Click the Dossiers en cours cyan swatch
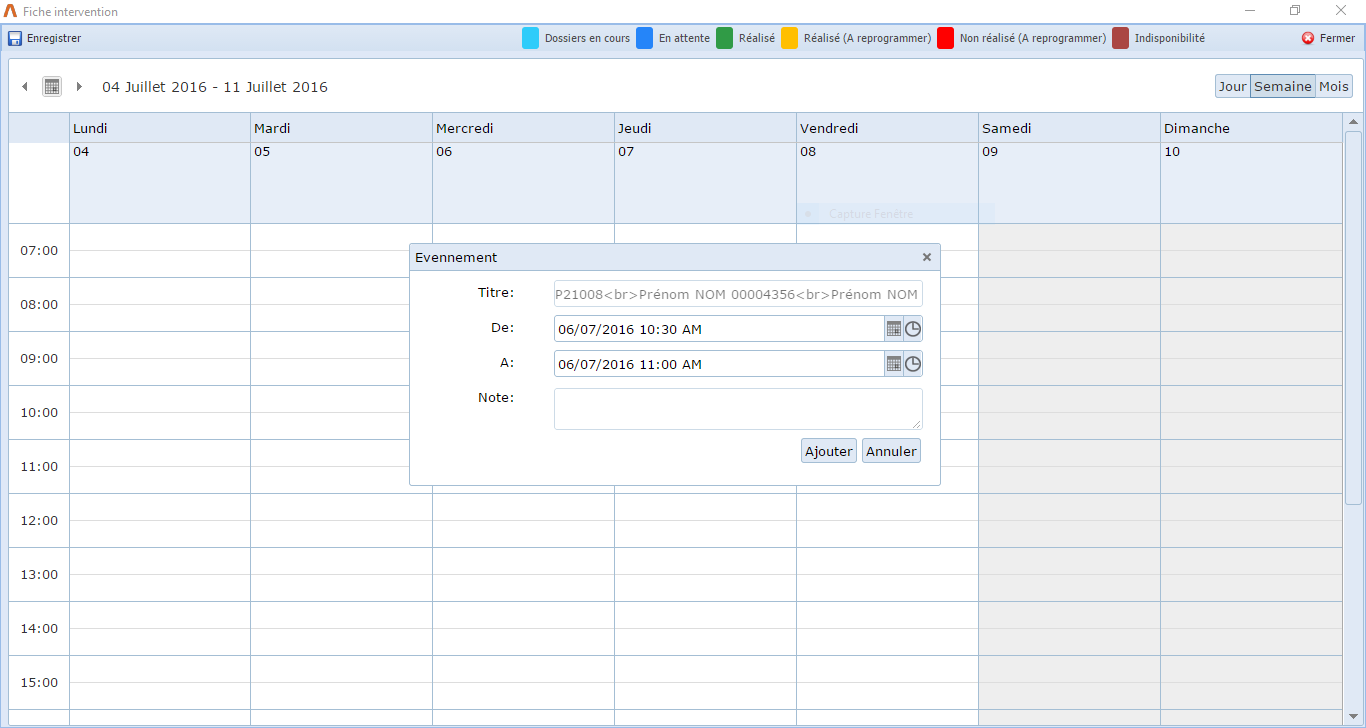The width and height of the screenshot is (1366, 728). 531,39
